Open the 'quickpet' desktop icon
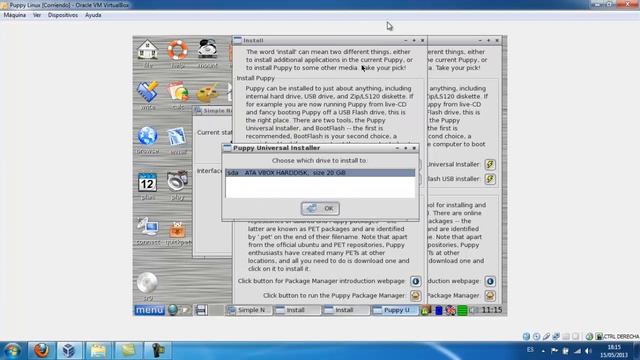Image resolution: width=640 pixels, height=360 pixels. point(178,229)
